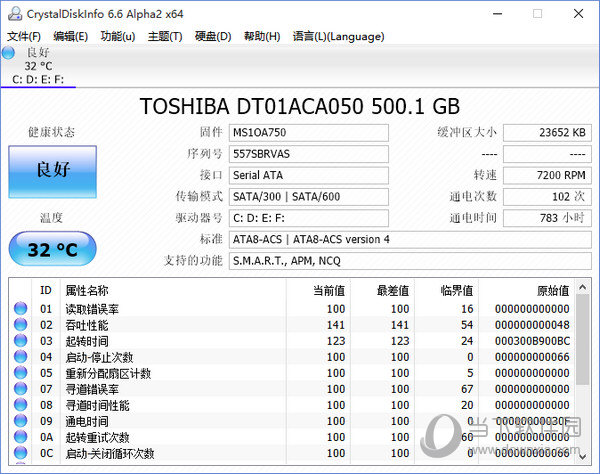This screenshot has height=474, width=600.
Task: Click status orb for attribute 01 读取错误率
Action: click(20, 308)
